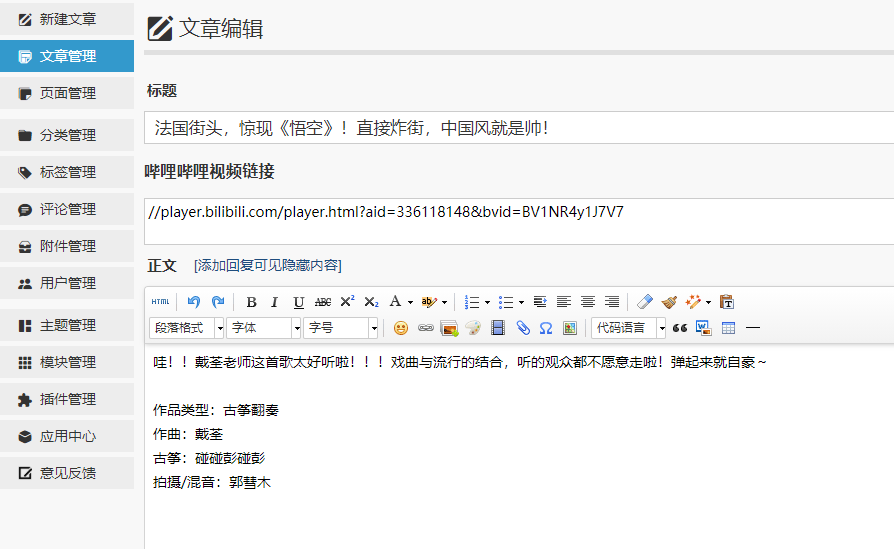This screenshot has width=894, height=549.
Task: Switch editor to HTML source mode
Action: tap(160, 302)
